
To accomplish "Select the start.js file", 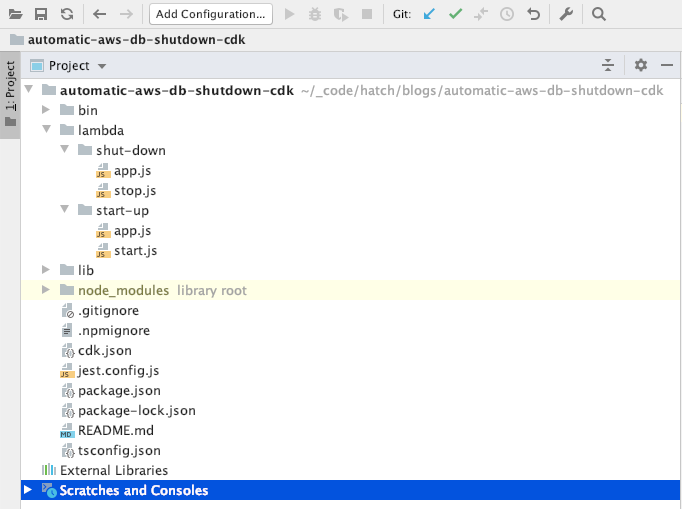I will click(x=350, y=251).
